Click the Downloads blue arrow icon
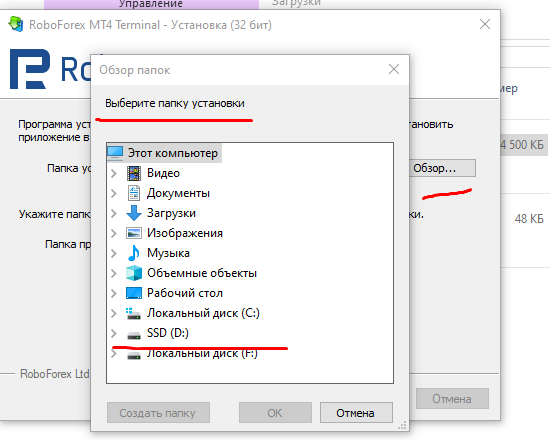 (134, 213)
